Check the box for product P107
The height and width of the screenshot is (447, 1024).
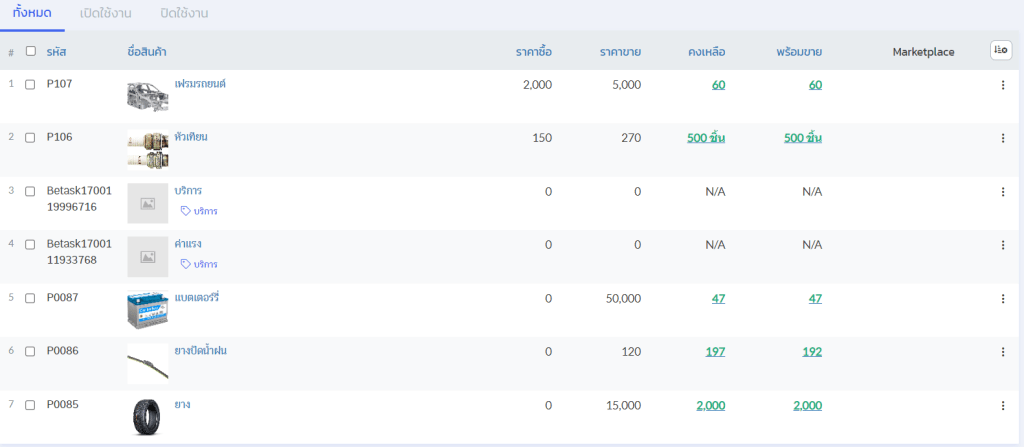[x=30, y=85]
